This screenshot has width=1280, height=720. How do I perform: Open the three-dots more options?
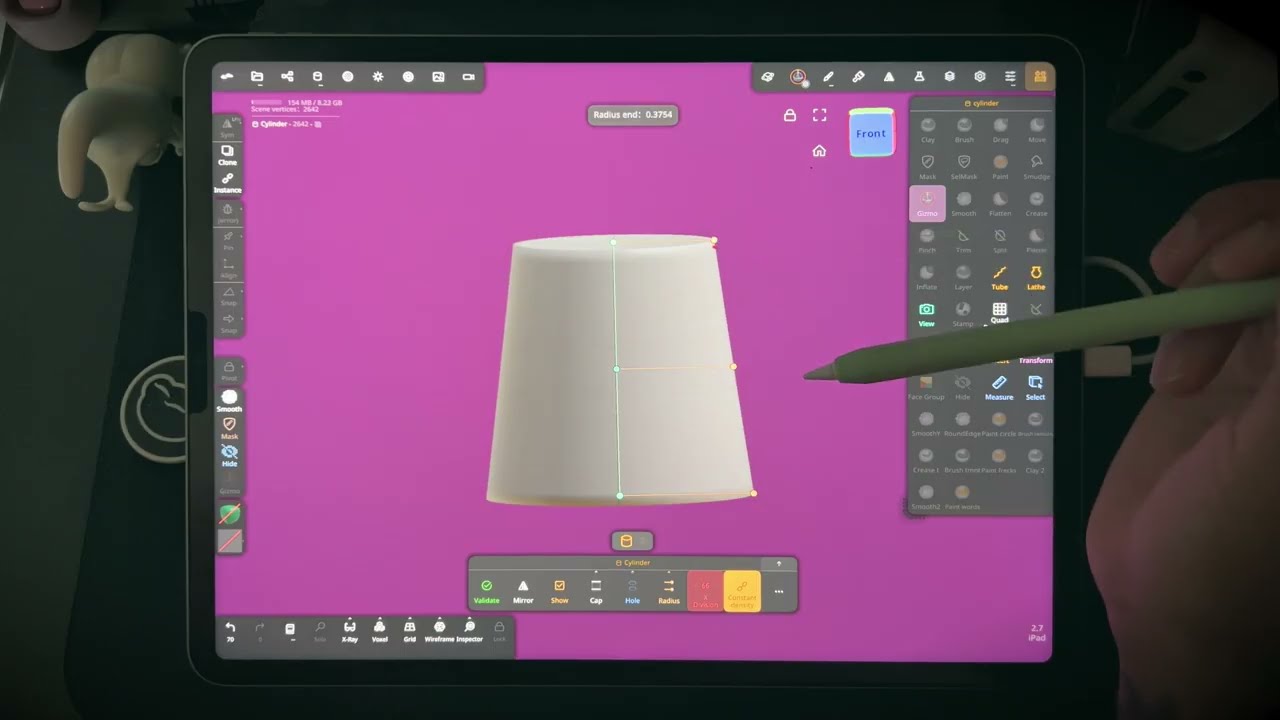pyautogui.click(x=778, y=592)
